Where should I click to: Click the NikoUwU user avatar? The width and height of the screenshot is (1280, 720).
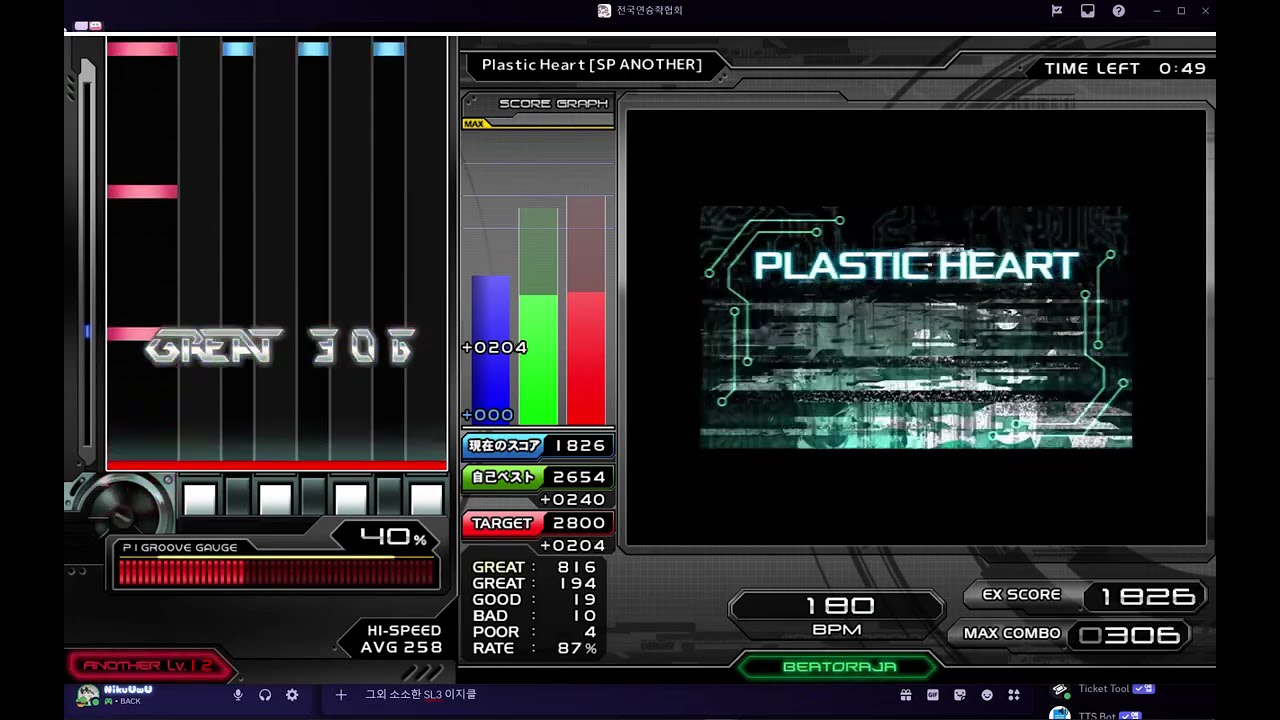(88, 695)
